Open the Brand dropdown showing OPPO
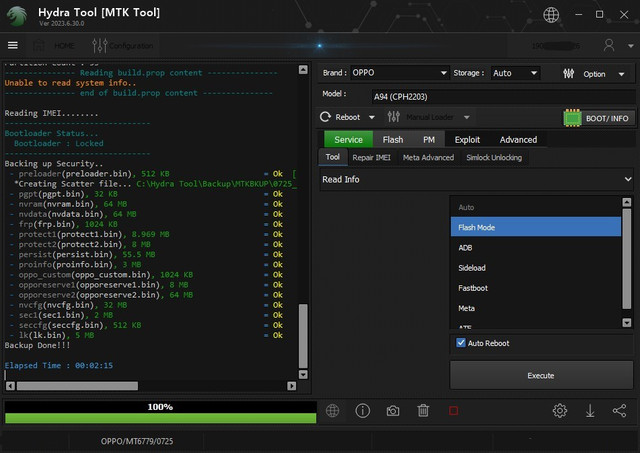This screenshot has height=453, width=640. [x=398, y=73]
